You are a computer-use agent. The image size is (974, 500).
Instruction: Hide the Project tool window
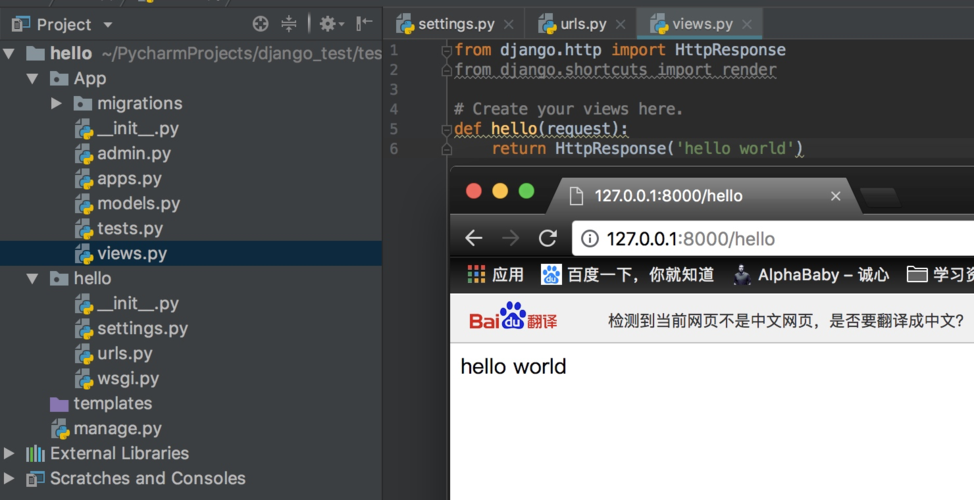coord(364,24)
